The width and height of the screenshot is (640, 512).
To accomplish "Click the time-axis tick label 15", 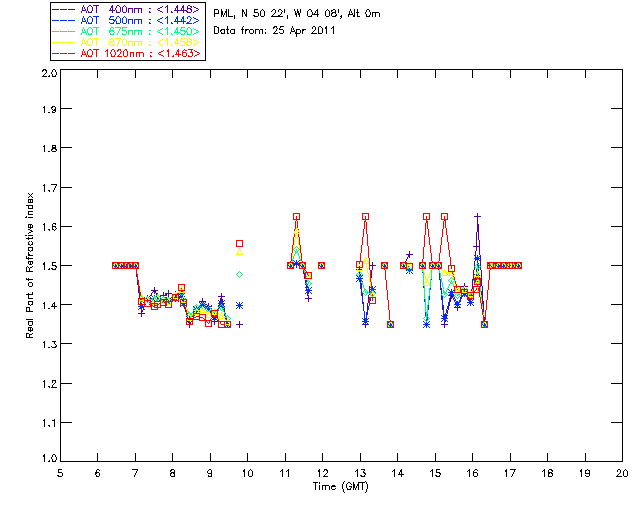I will [x=435, y=473].
